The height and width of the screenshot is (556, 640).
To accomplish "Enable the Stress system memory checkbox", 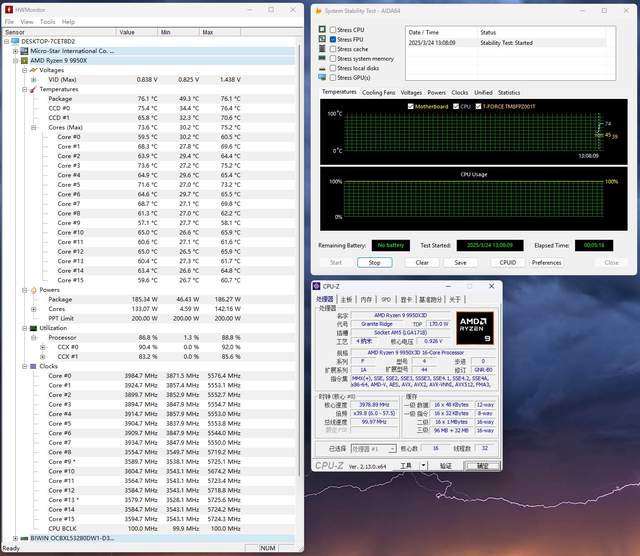I will tap(333, 58).
